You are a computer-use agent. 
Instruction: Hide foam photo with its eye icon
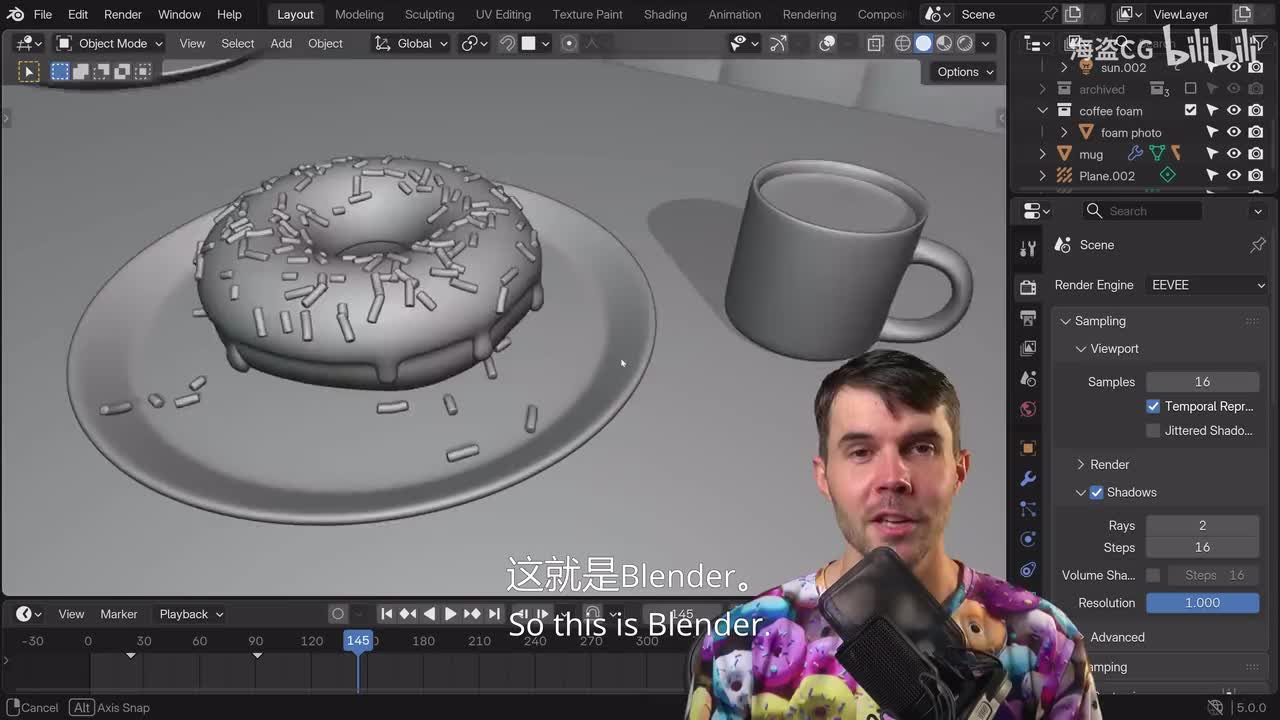point(1234,132)
